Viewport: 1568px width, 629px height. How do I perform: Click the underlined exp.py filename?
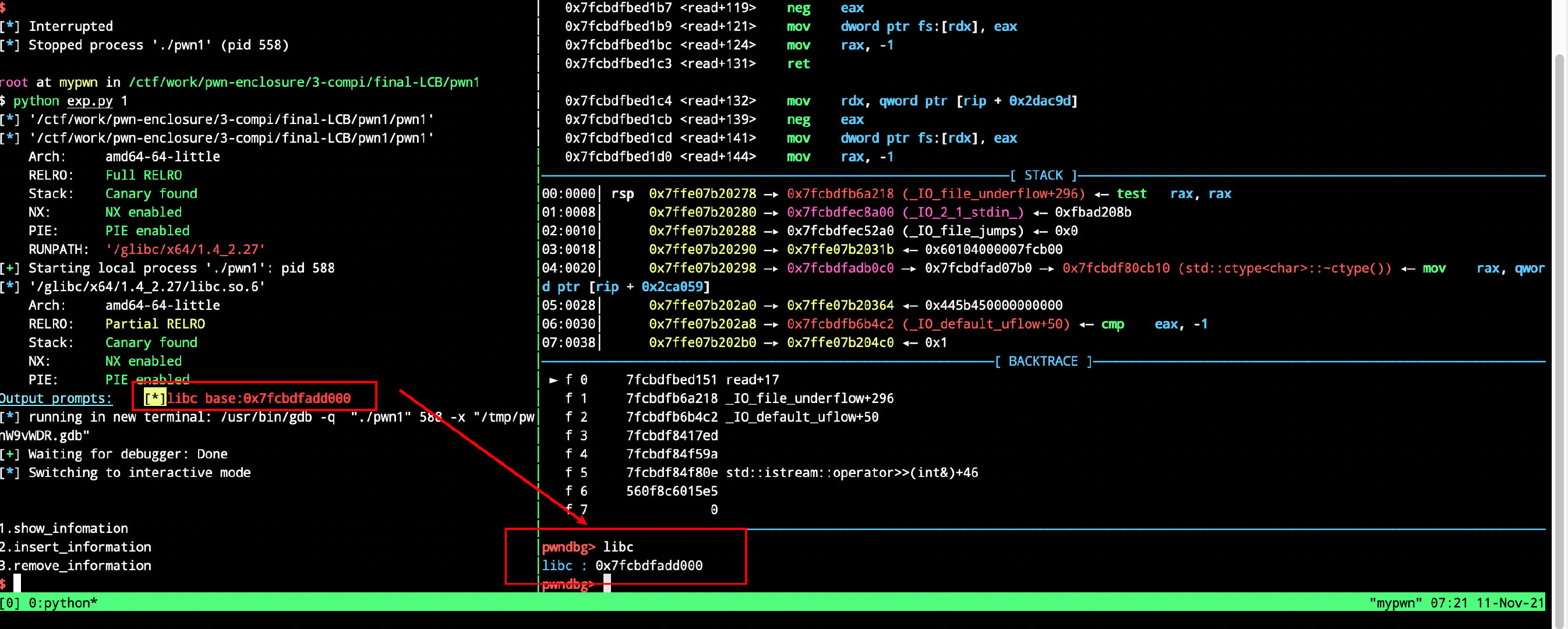point(90,101)
